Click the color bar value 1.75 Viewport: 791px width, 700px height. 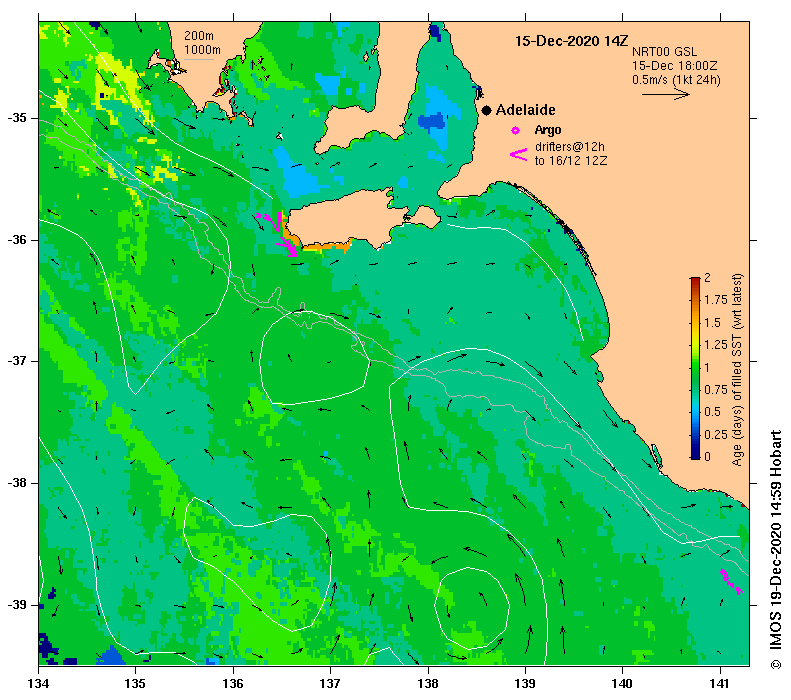pyautogui.click(x=716, y=300)
